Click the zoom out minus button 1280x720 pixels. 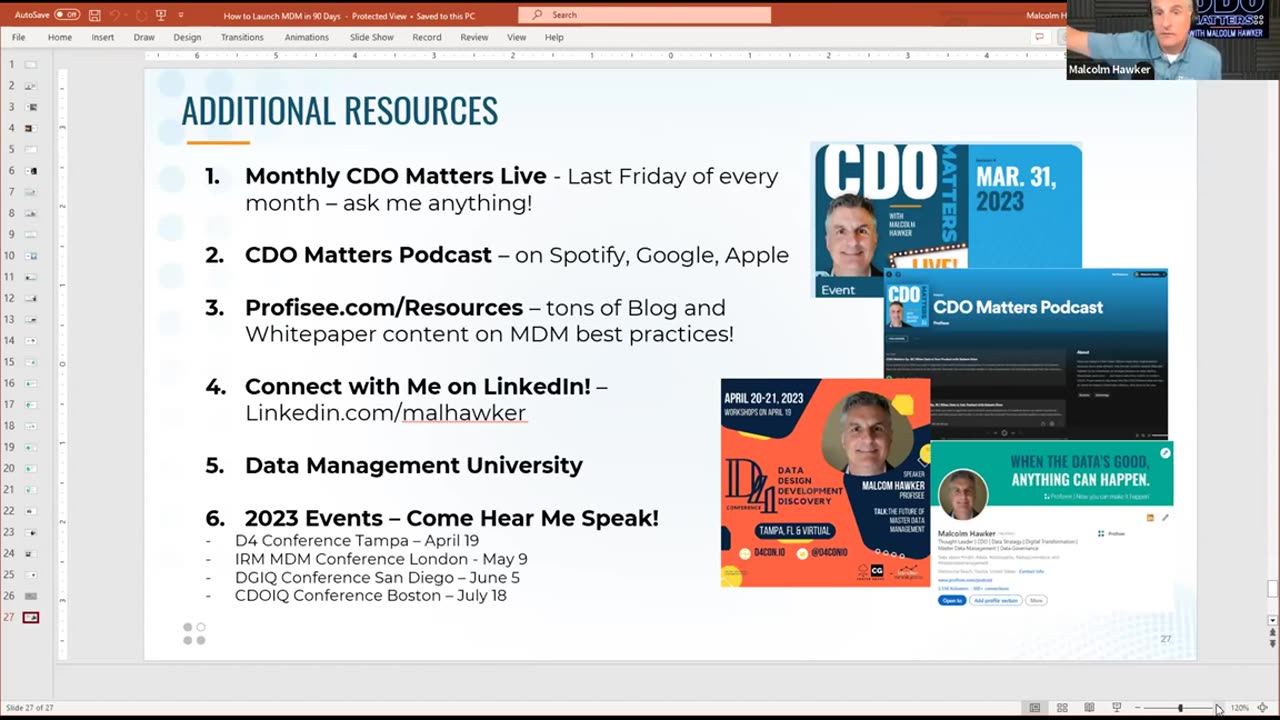coord(1138,707)
